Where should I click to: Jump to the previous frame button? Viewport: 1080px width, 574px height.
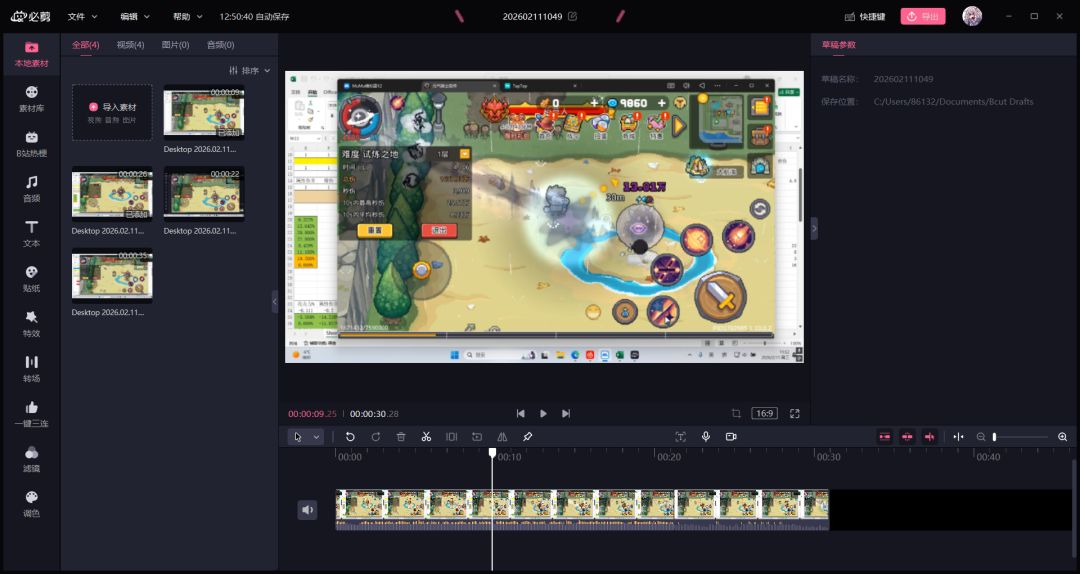(520, 413)
